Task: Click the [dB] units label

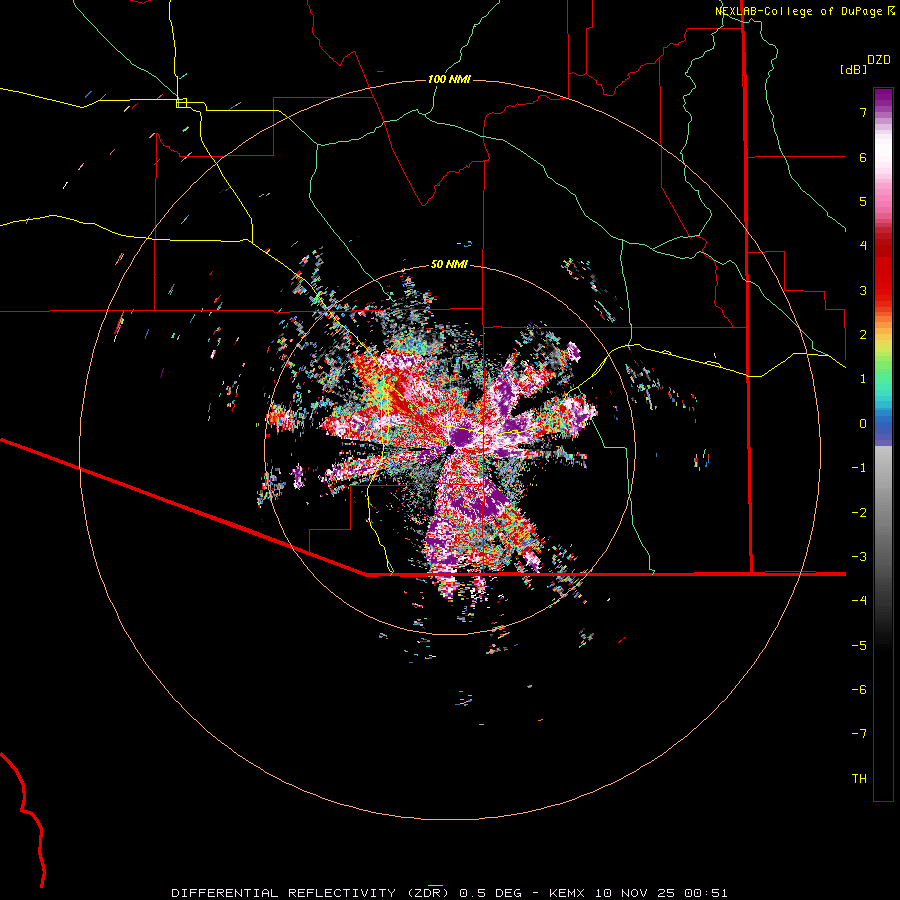Action: point(854,69)
